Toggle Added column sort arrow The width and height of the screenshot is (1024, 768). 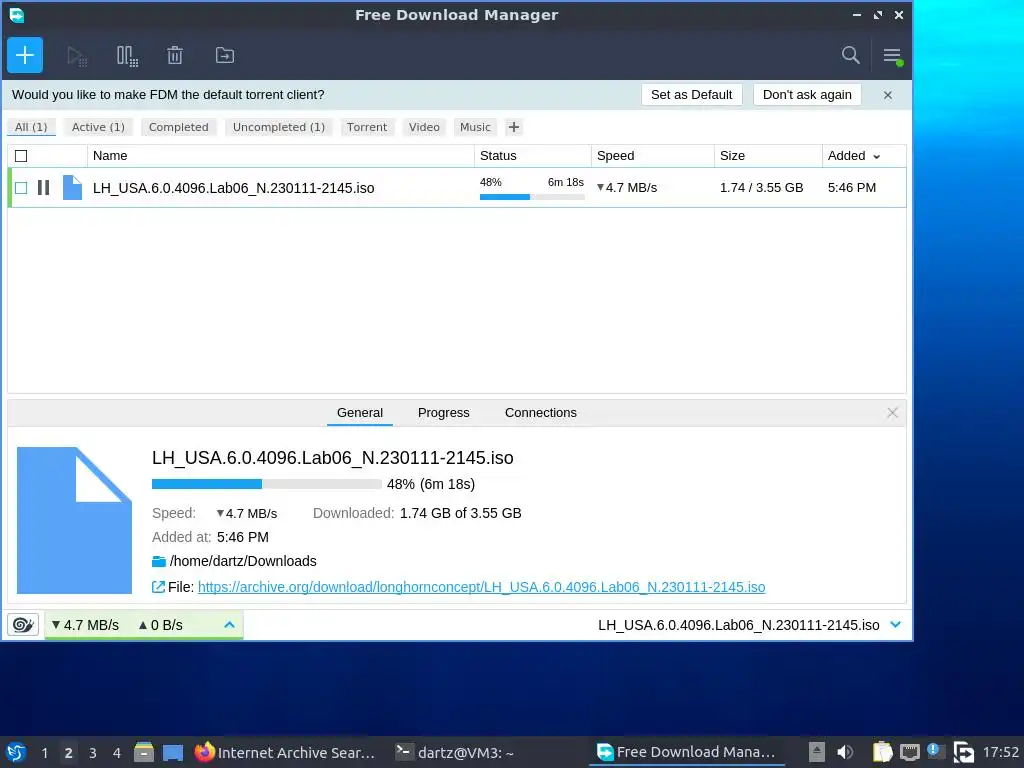[876, 157]
